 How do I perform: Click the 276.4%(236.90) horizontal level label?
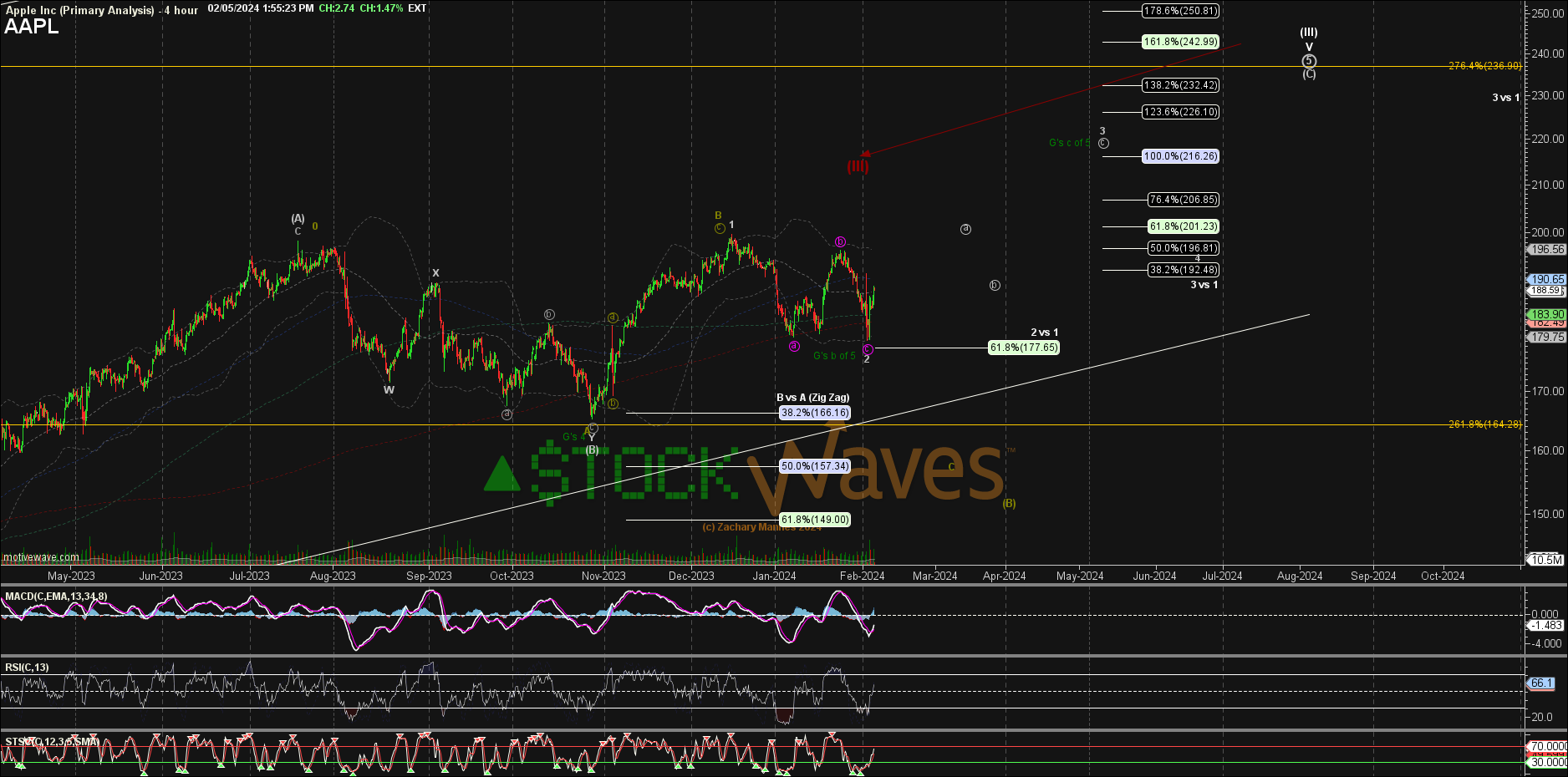(1484, 66)
